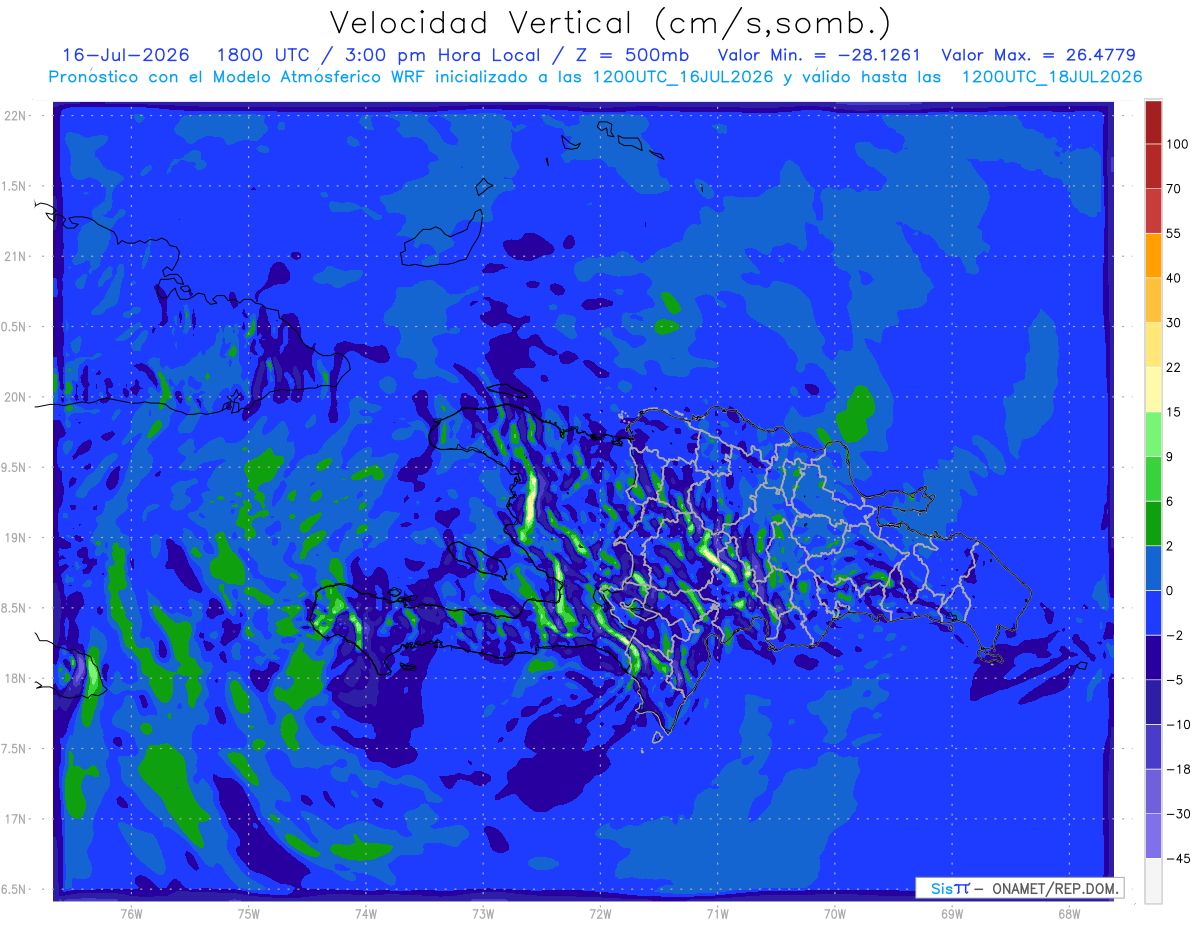Click the colorbar value "55"

(x=1174, y=233)
